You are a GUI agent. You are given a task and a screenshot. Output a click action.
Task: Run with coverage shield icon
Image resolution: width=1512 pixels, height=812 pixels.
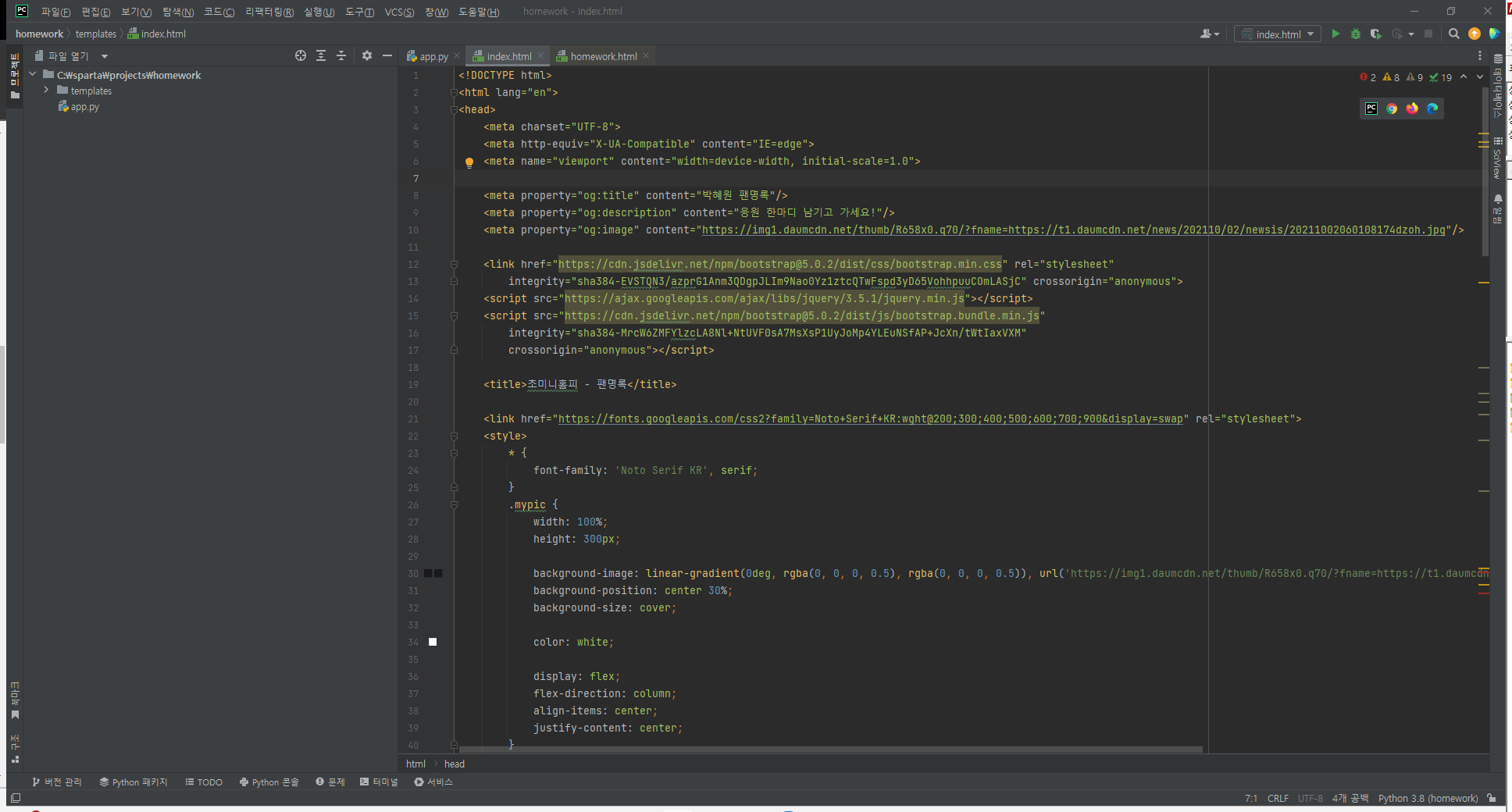tap(1376, 34)
